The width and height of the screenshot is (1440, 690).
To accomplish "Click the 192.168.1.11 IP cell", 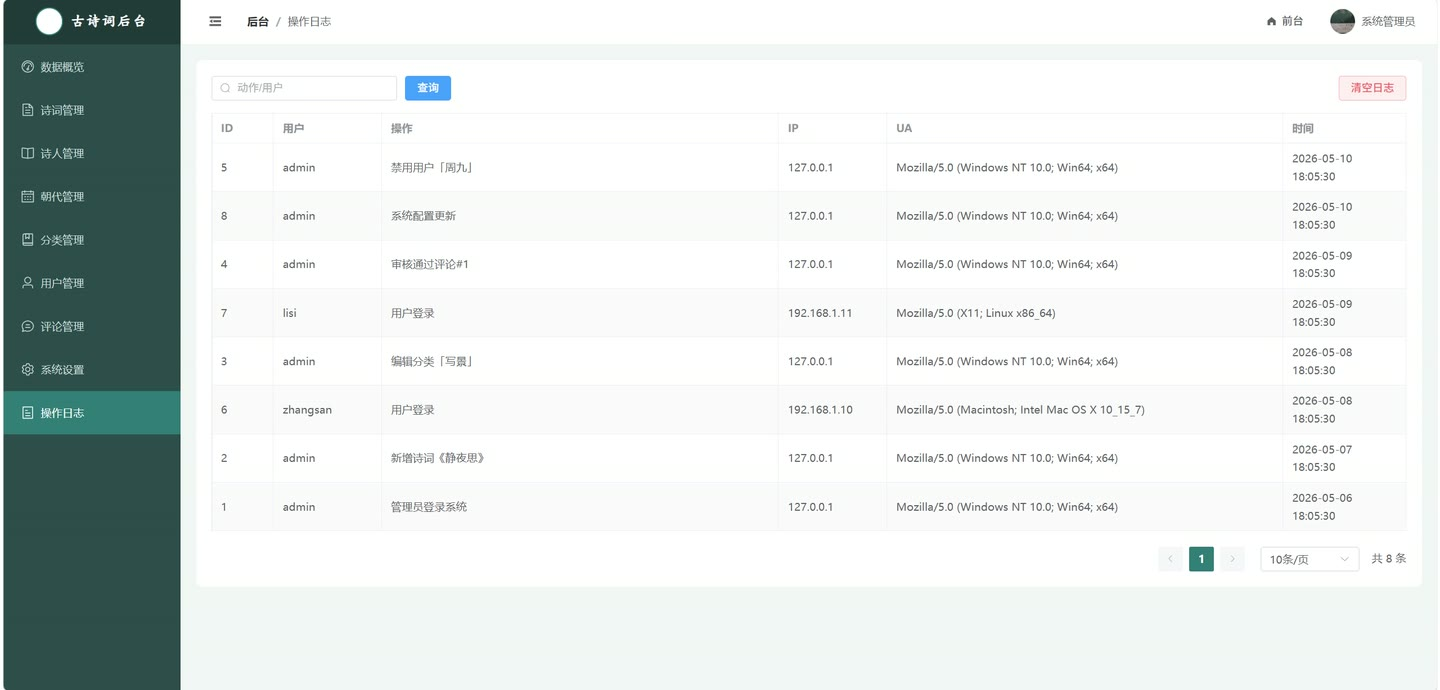I will pos(833,313).
